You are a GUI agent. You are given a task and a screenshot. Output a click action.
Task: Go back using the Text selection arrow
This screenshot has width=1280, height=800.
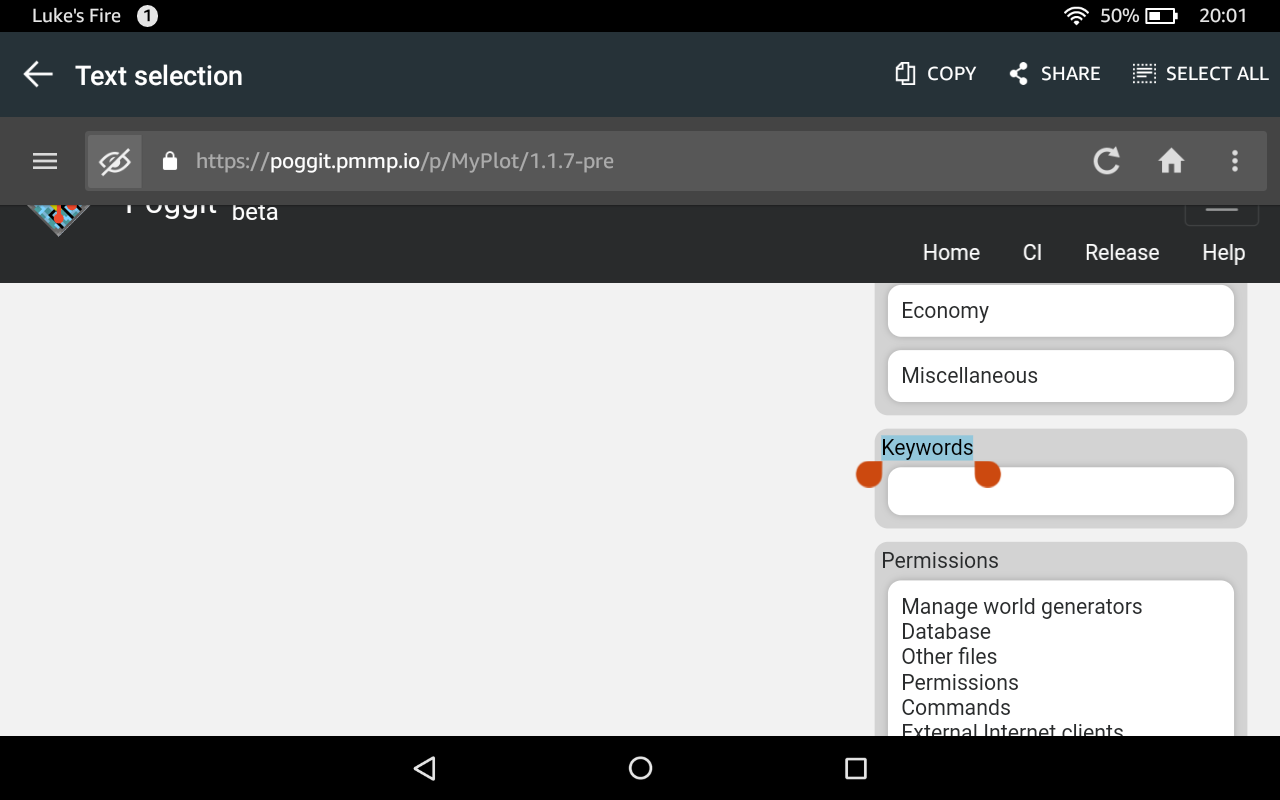tap(38, 74)
